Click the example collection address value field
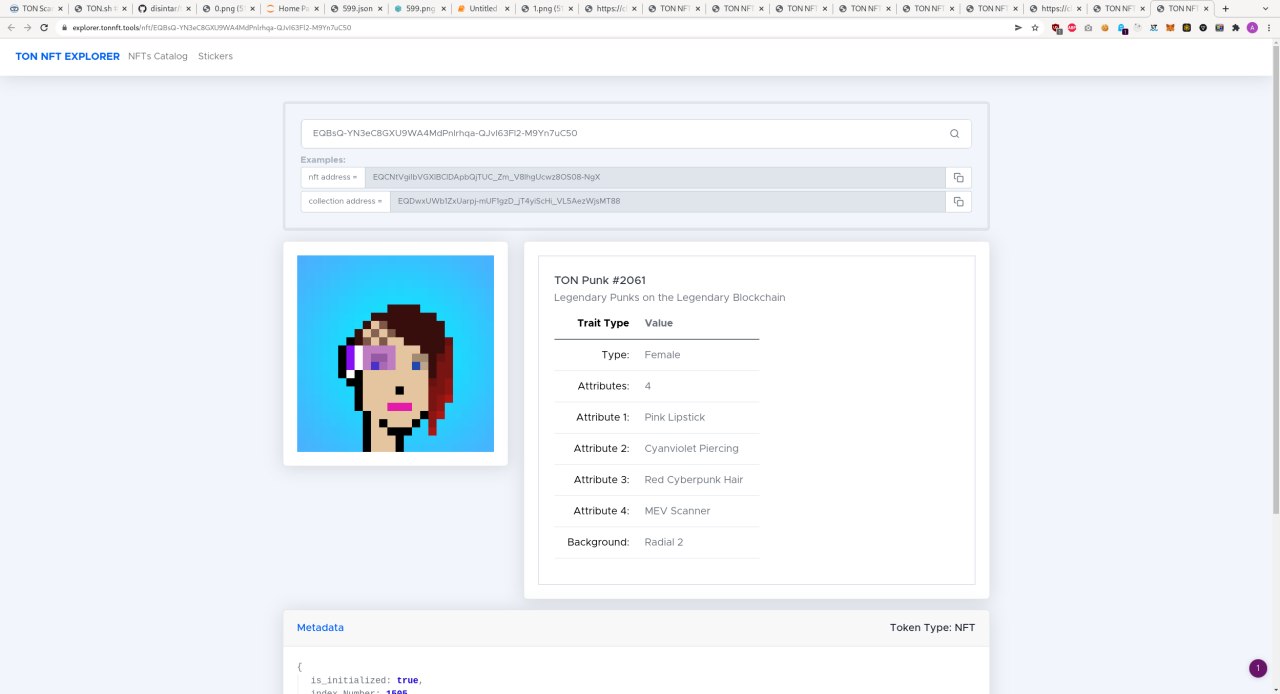1280x694 pixels. click(668, 201)
